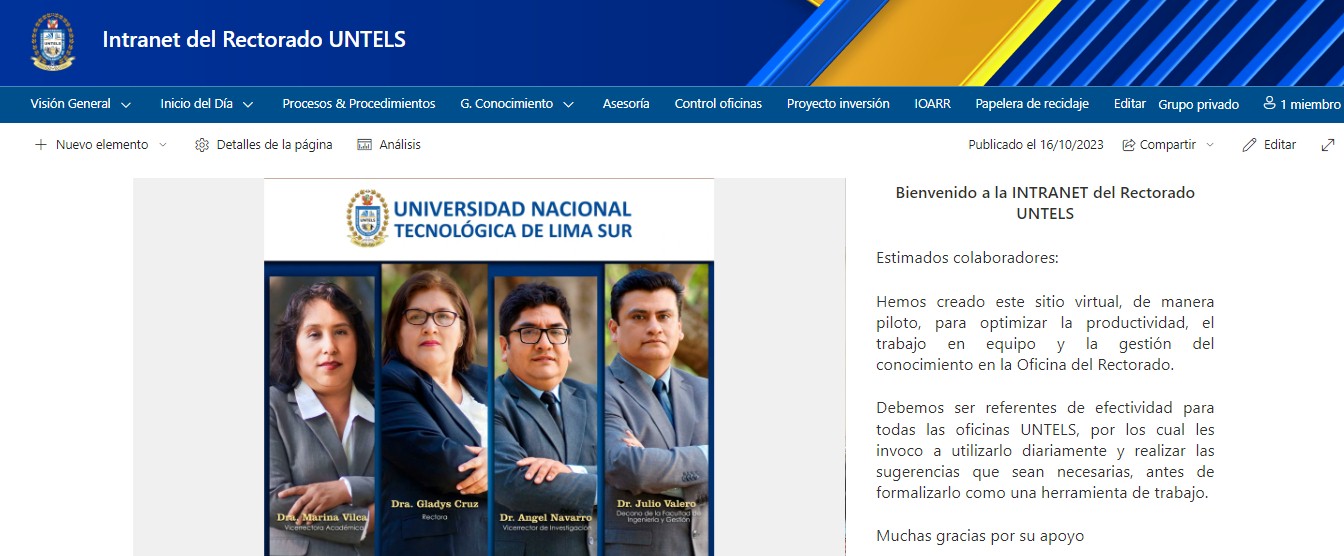
Task: Open the Papelera de reciclaje link
Action: tap(1032, 104)
